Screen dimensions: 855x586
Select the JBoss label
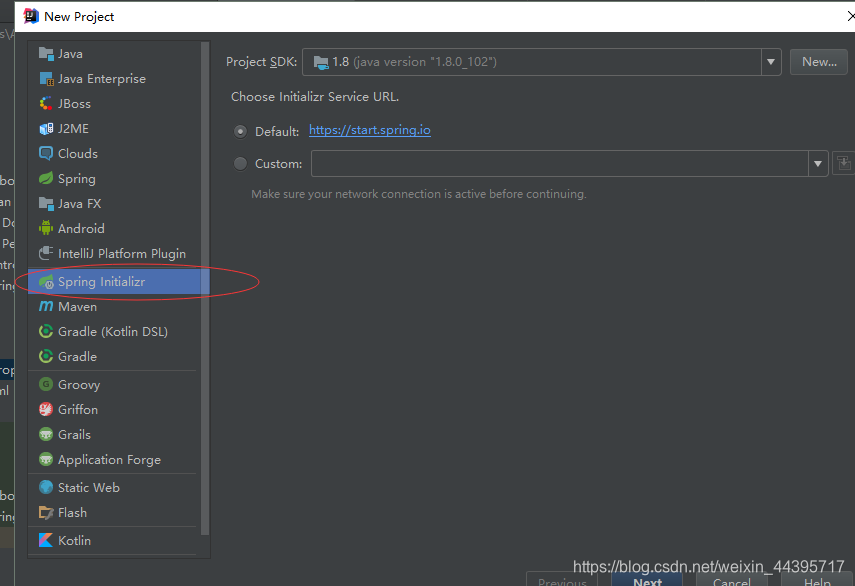[x=74, y=104]
